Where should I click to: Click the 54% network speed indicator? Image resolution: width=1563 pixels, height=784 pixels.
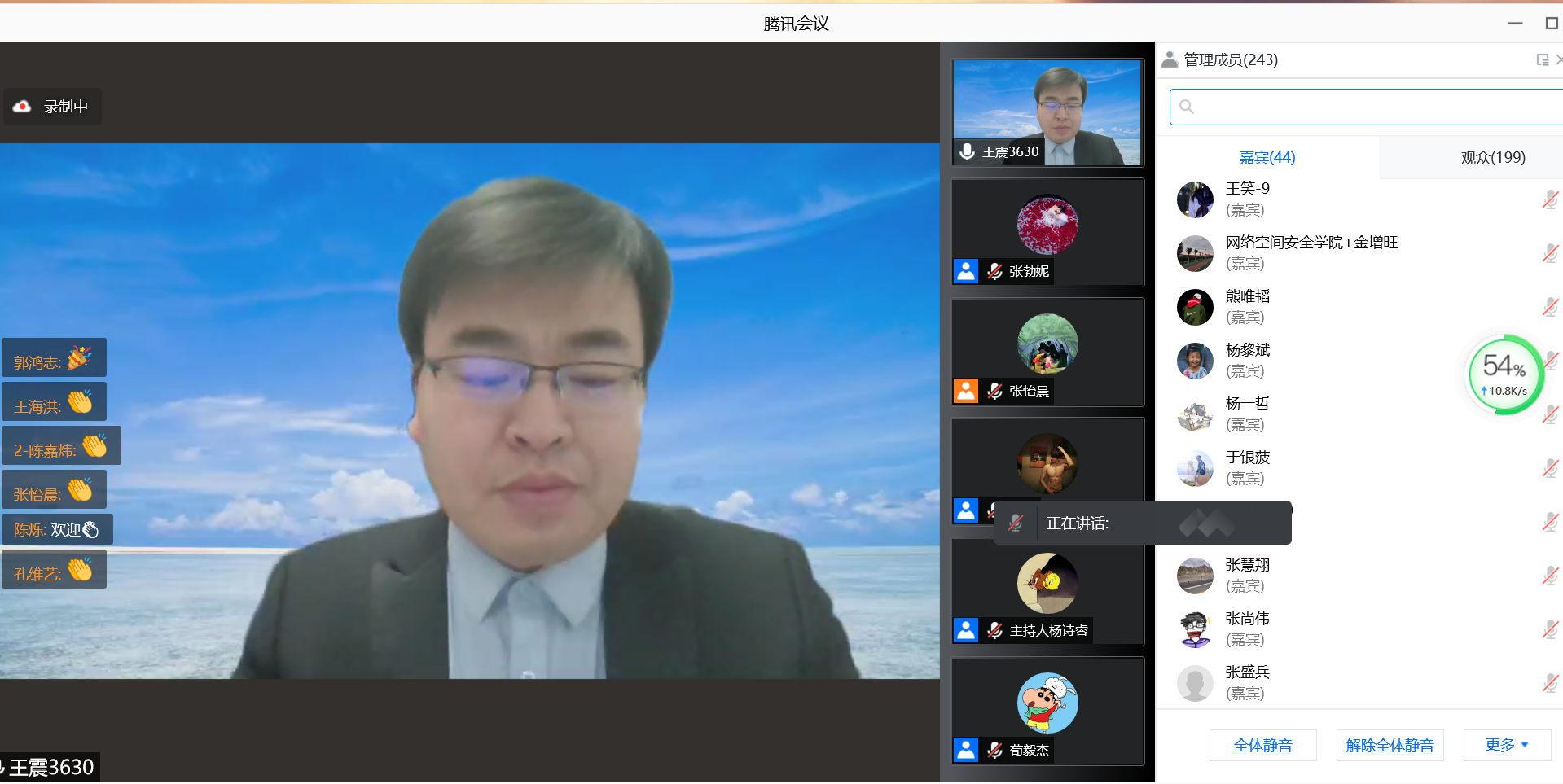[1504, 374]
